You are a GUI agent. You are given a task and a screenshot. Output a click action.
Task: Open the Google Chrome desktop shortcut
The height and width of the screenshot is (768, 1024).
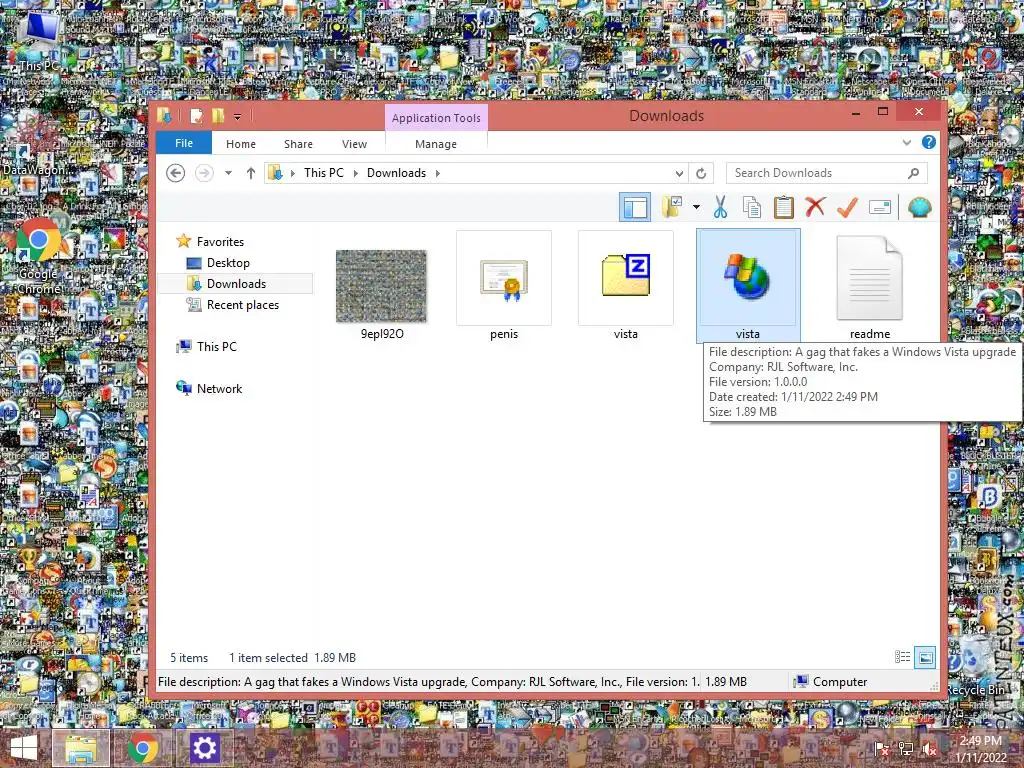39,256
